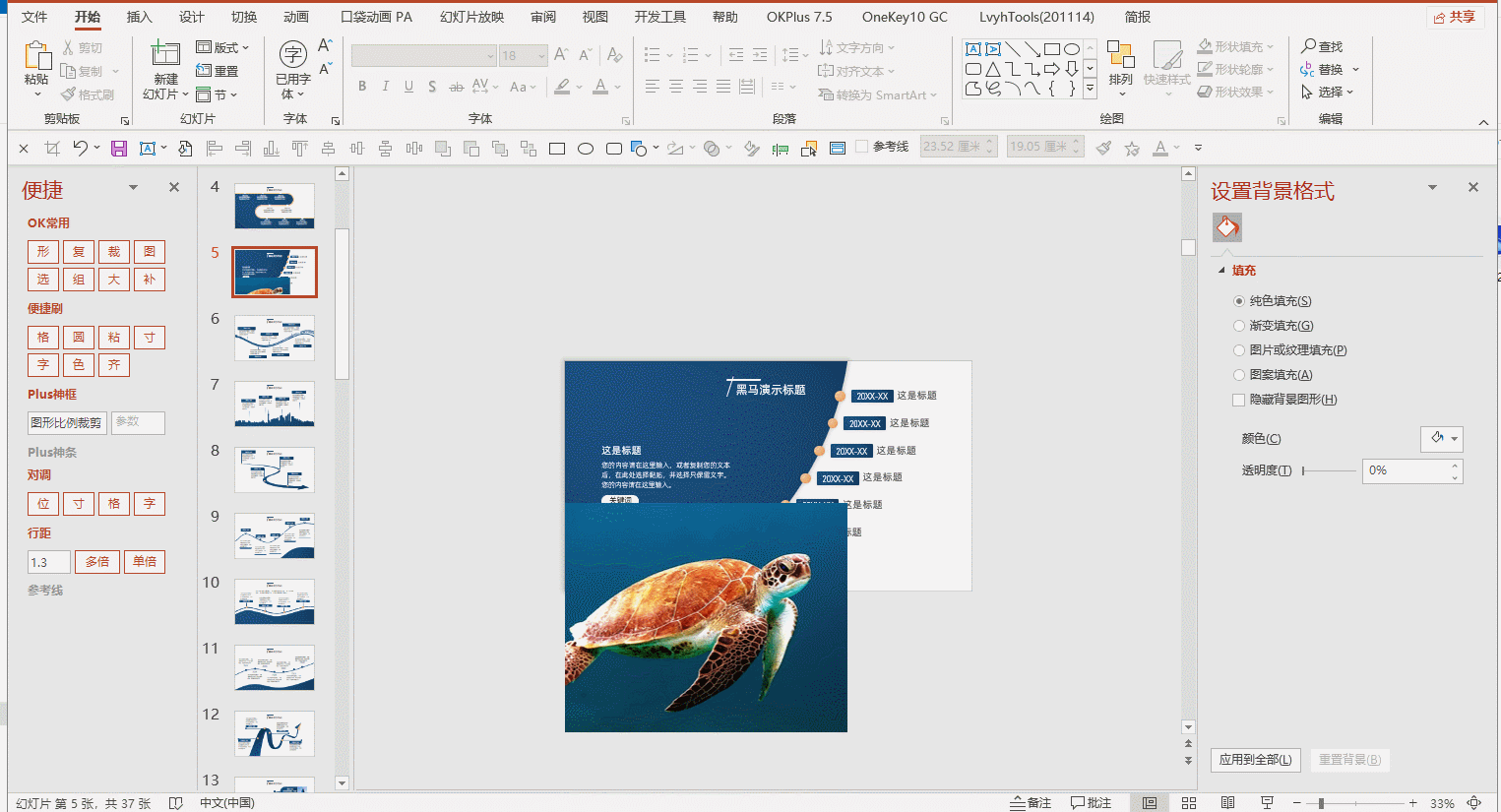Select slide 6 thumbnail
The height and width of the screenshot is (812, 1501).
click(x=275, y=339)
